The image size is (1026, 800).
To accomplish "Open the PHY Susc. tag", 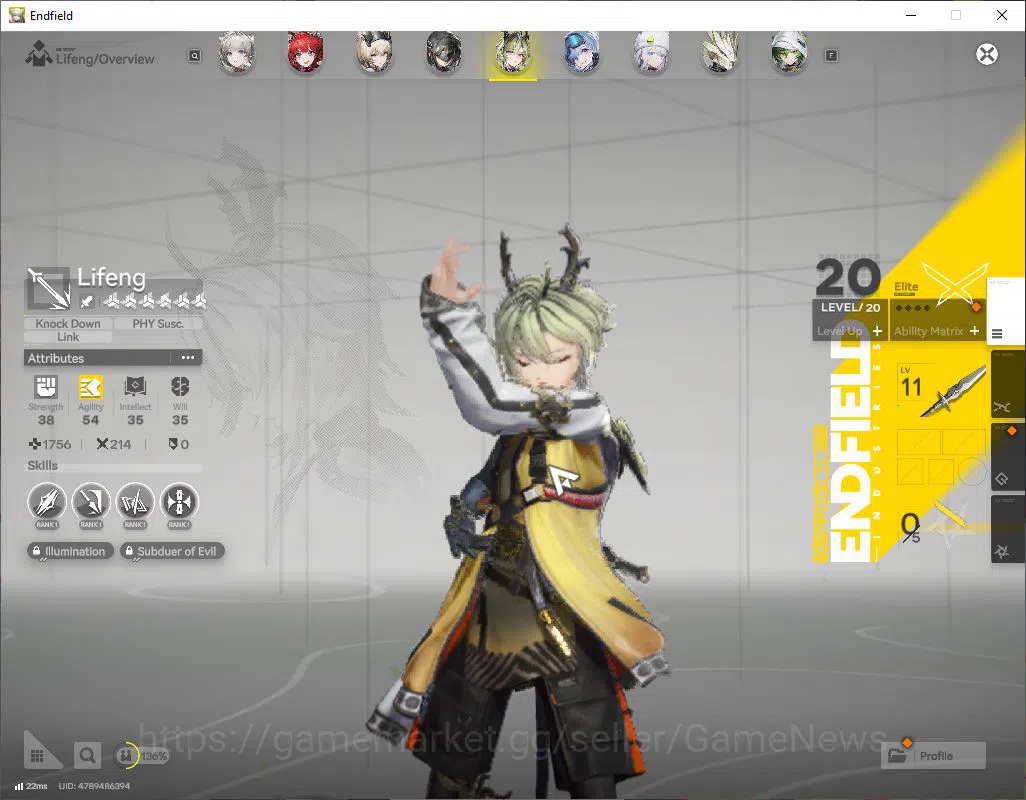I will click(158, 324).
